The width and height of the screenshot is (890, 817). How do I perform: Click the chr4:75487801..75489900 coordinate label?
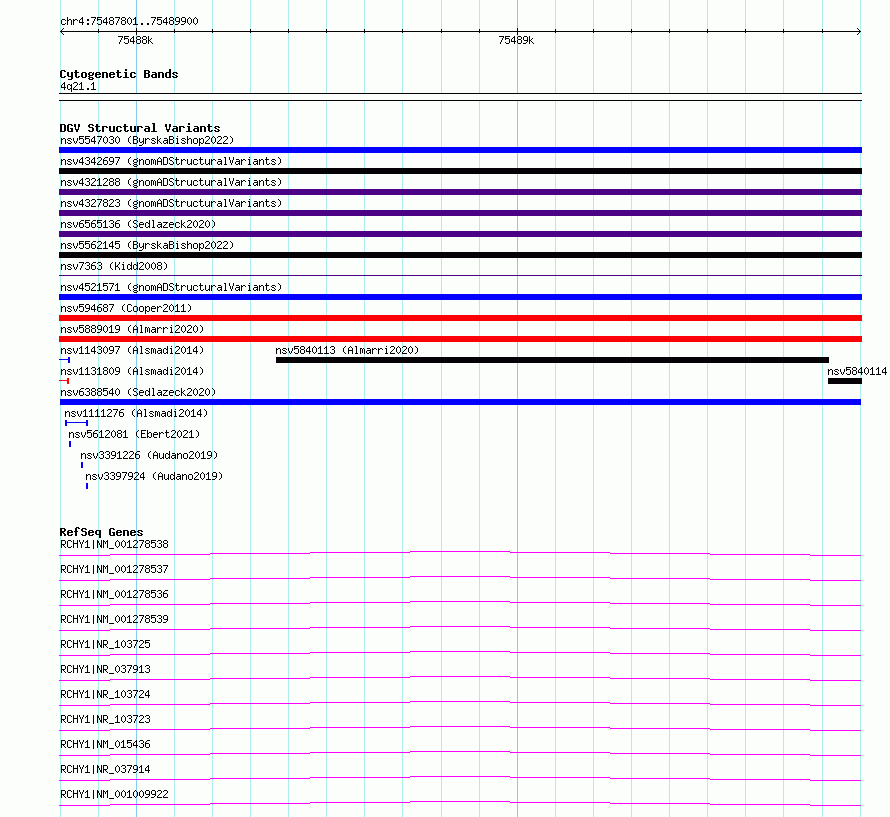click(129, 21)
